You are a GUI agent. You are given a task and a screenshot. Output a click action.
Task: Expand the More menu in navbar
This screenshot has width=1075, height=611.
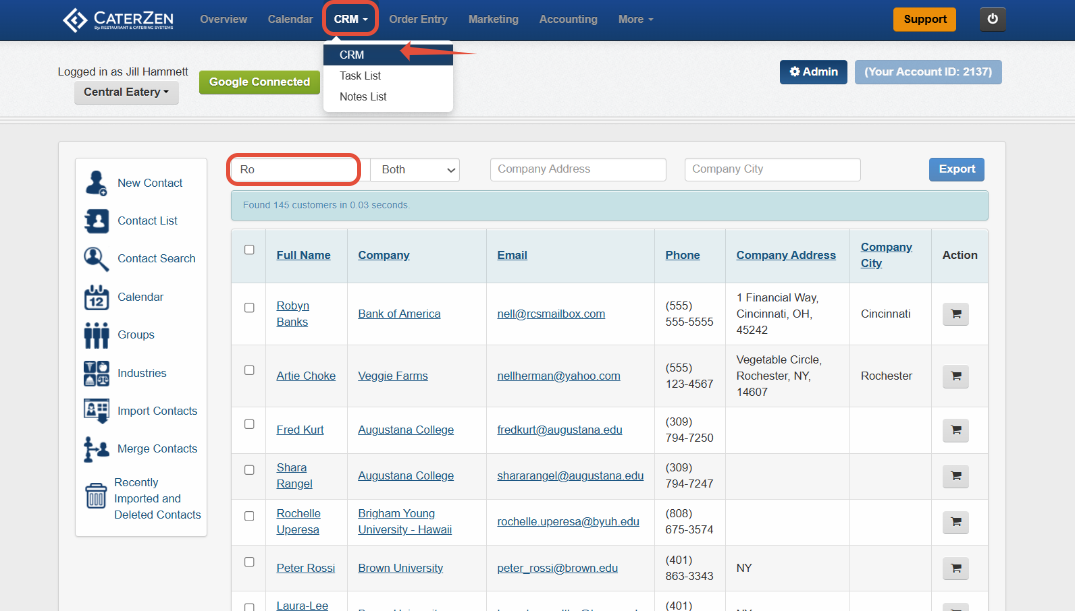click(x=636, y=19)
